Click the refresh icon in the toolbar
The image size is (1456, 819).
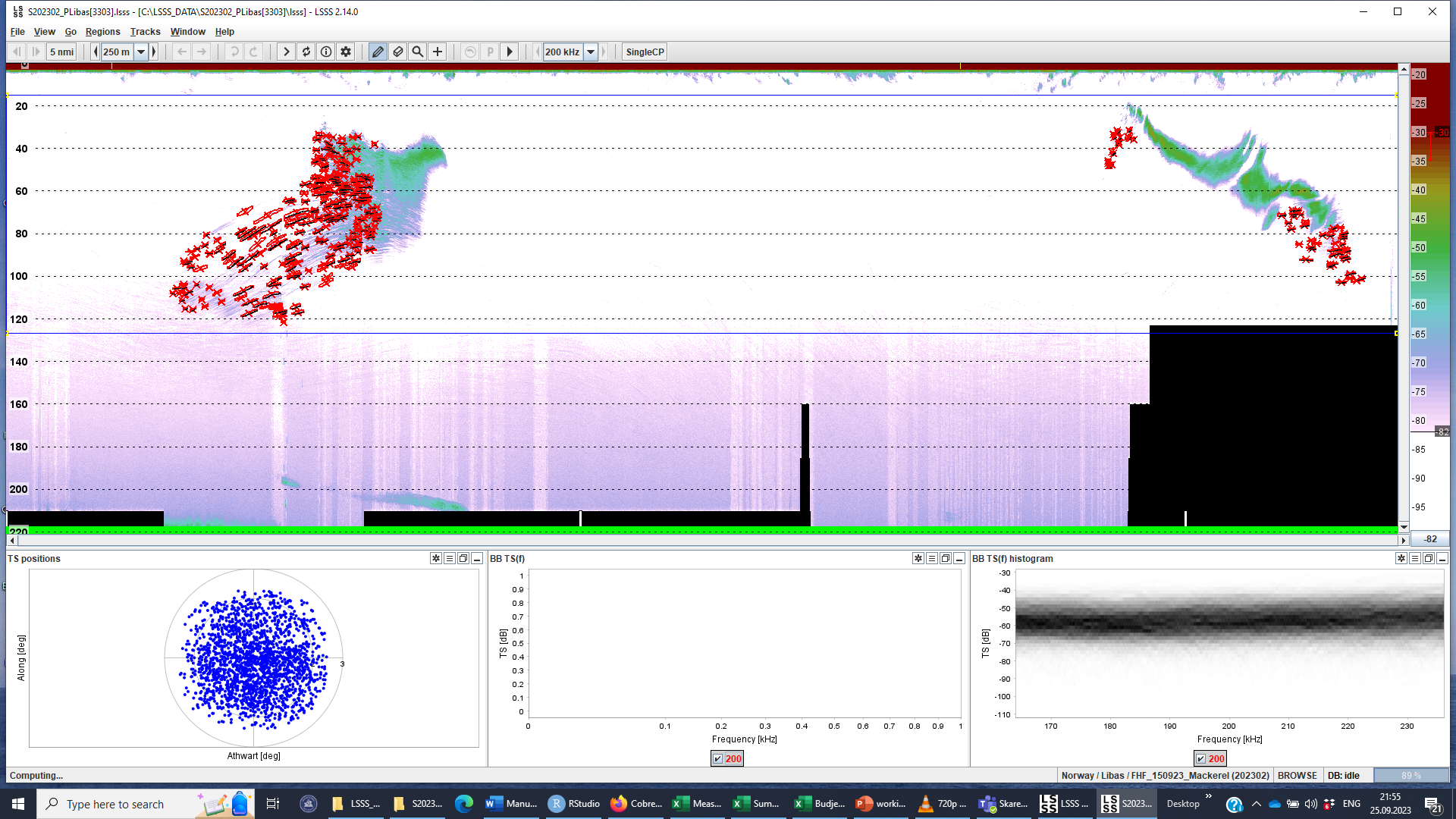(306, 52)
